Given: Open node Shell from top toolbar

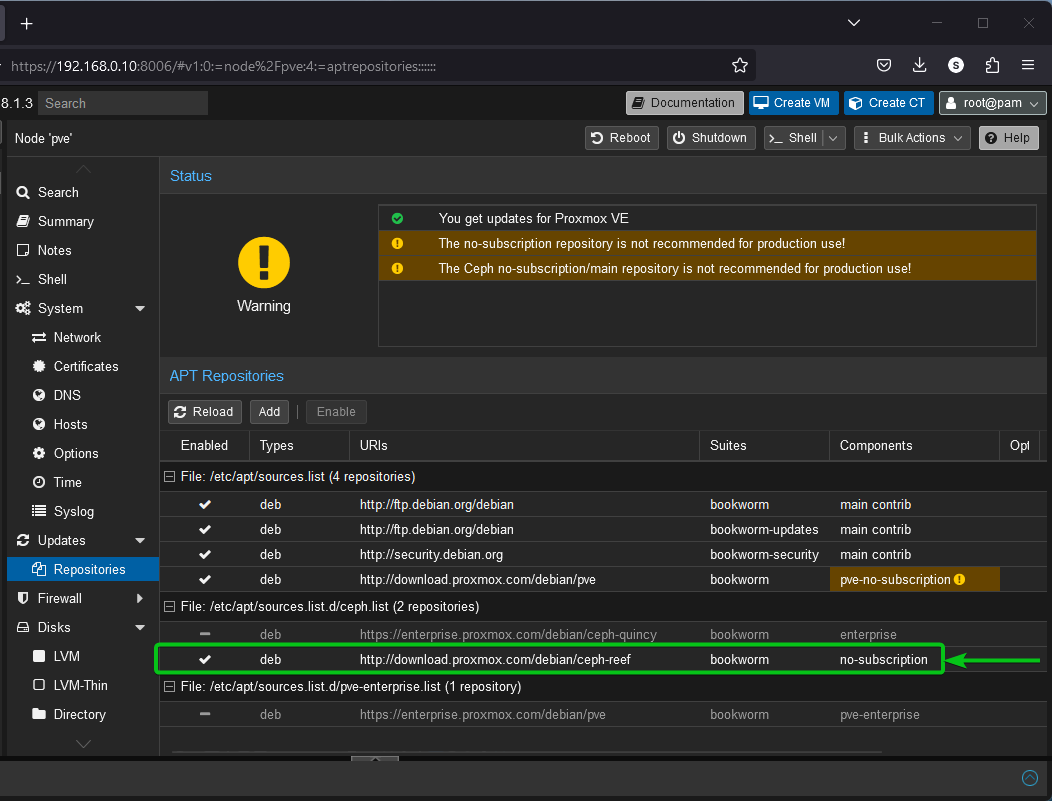Looking at the screenshot, I should [794, 138].
